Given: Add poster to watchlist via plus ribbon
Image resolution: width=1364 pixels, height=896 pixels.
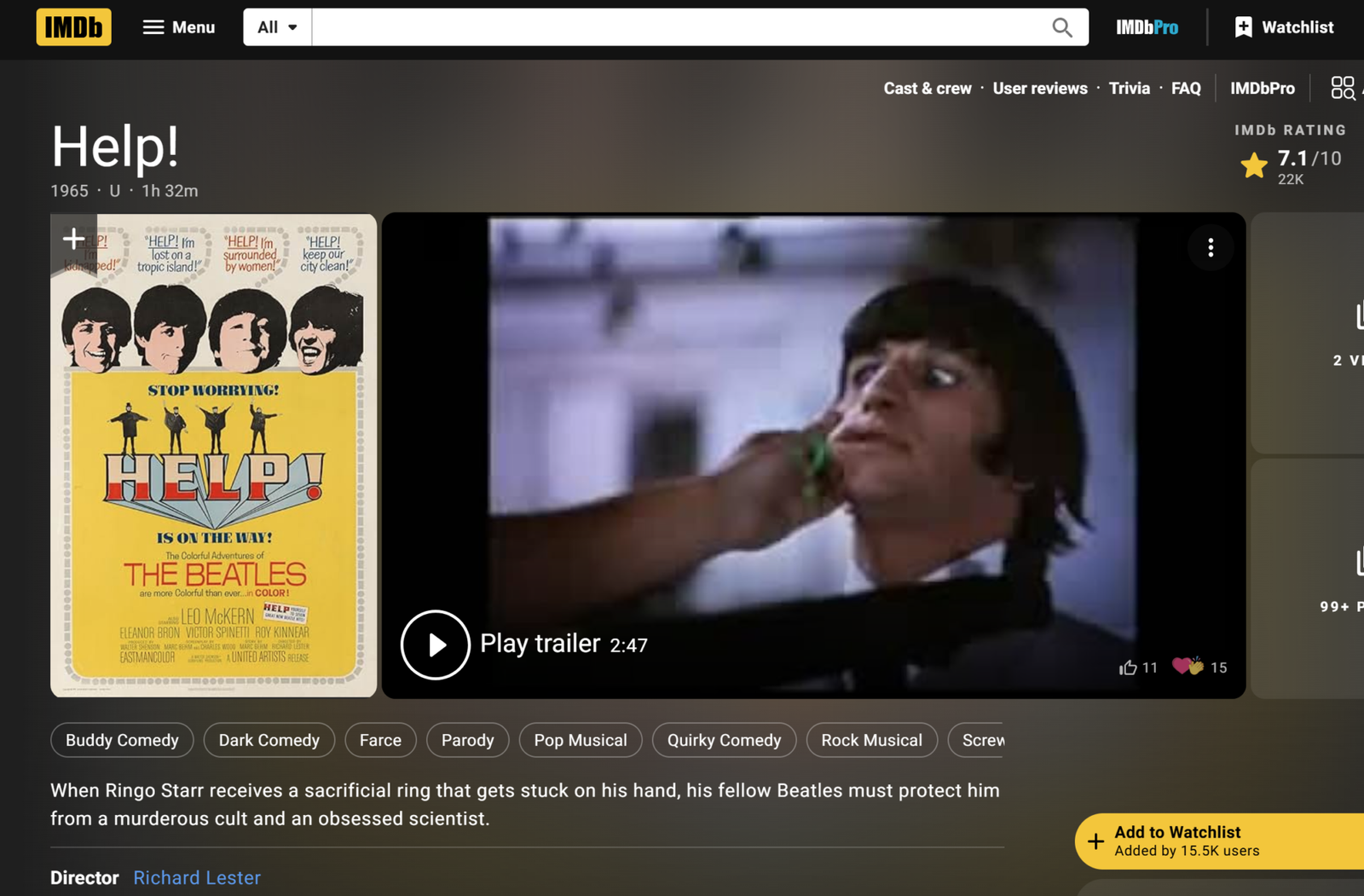Looking at the screenshot, I should tap(73, 240).
